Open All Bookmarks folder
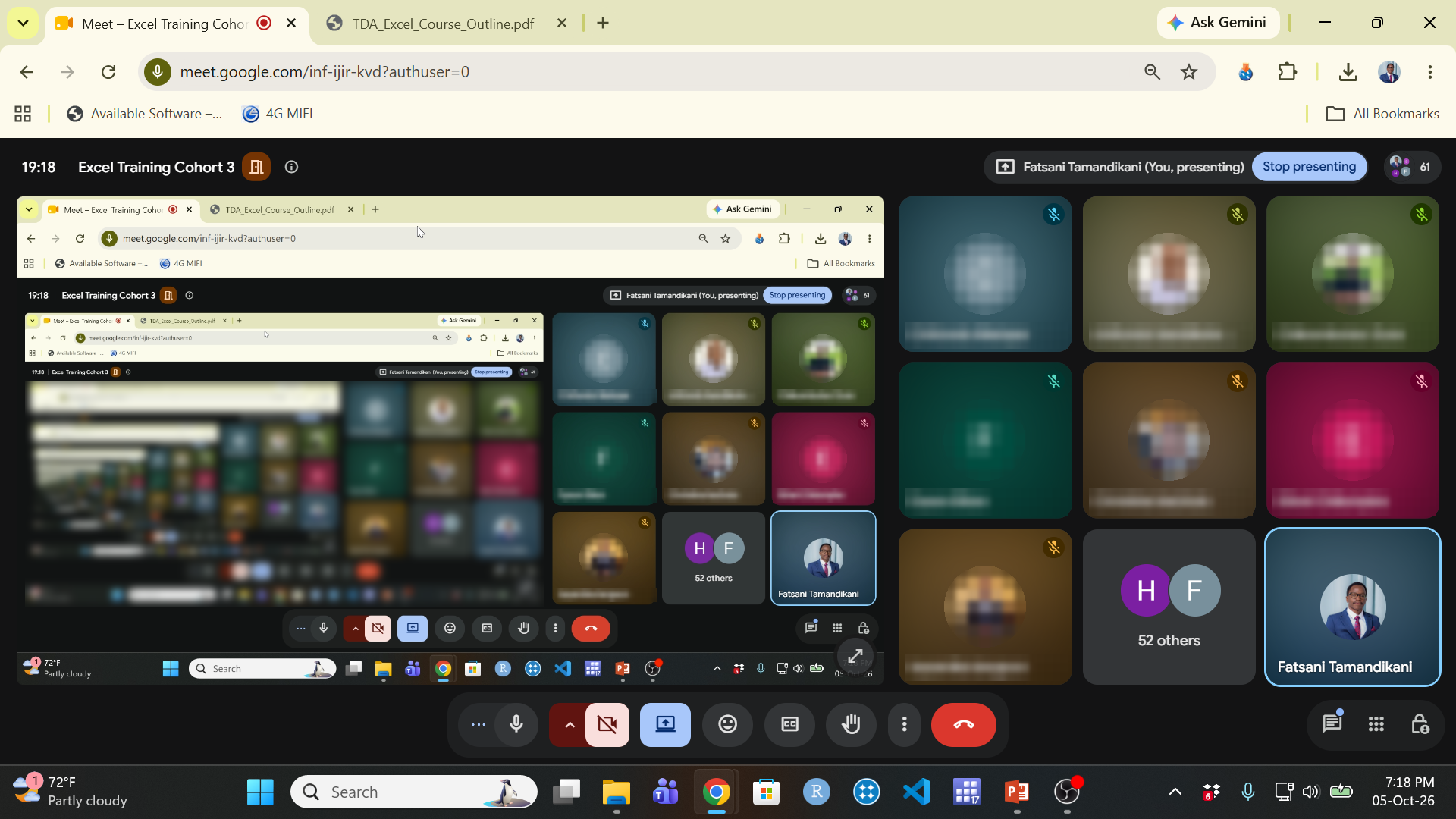 click(1382, 114)
